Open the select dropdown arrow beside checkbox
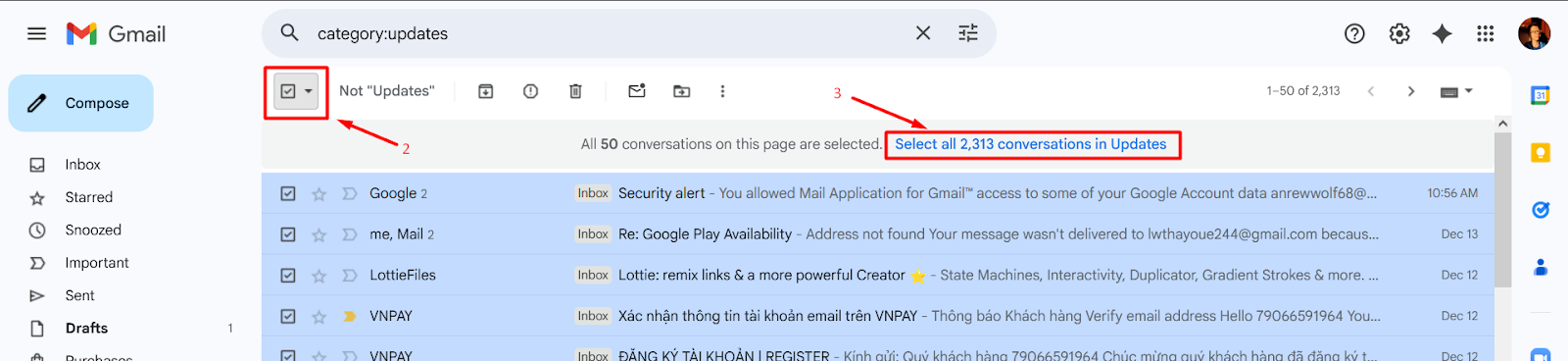 309,91
